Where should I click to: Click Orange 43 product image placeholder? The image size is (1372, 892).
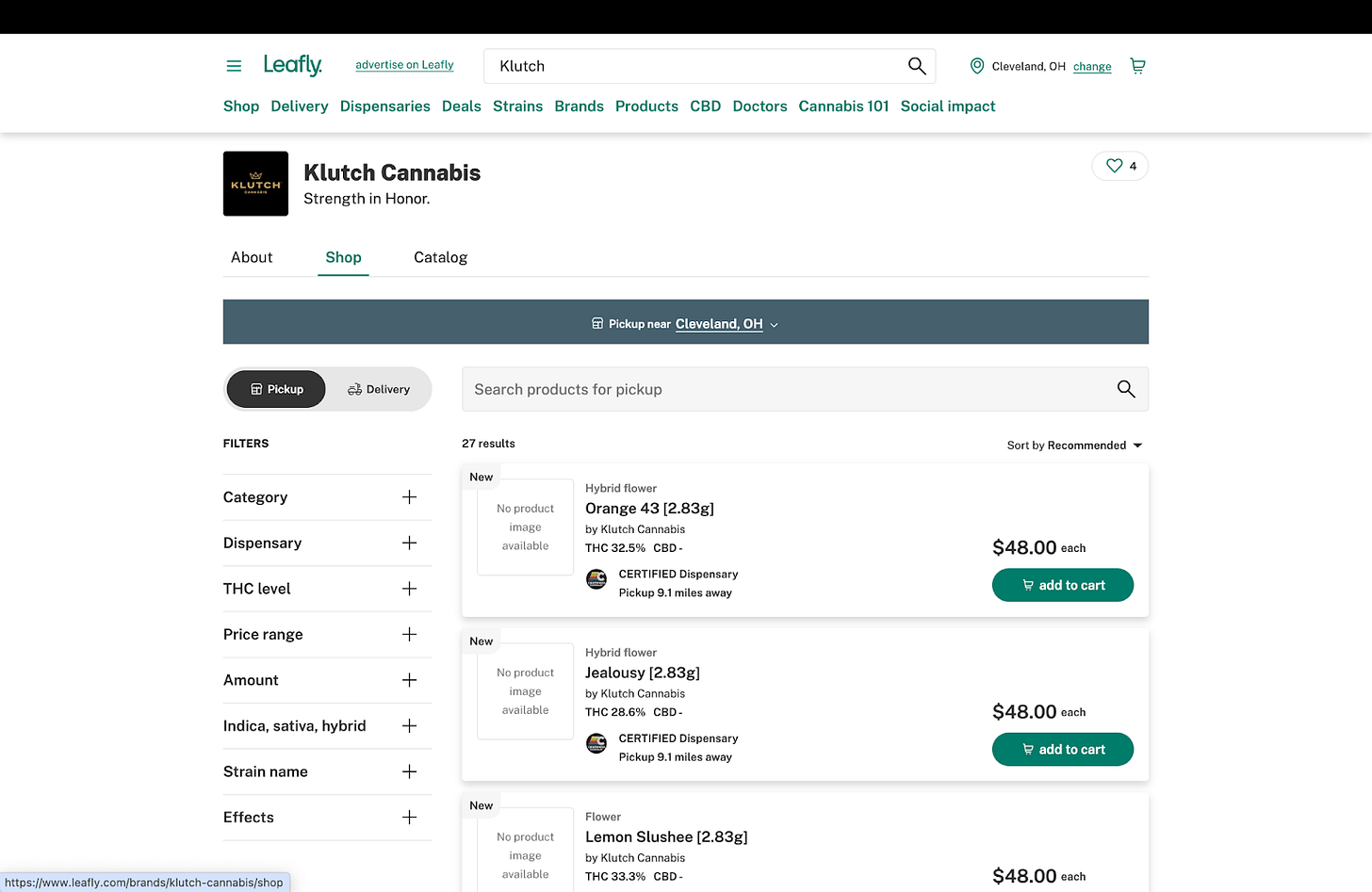pyautogui.click(x=526, y=527)
